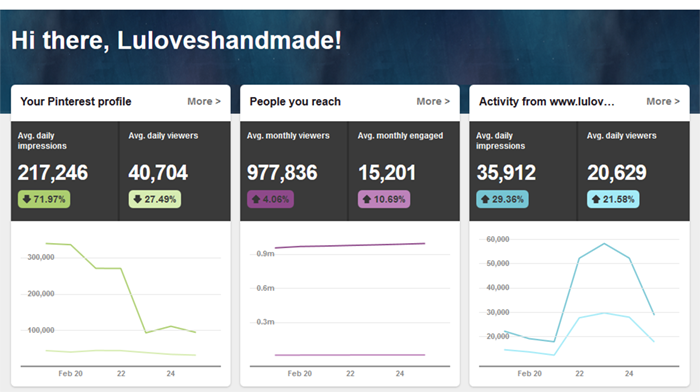700x392 pixels.
Task: Click the 100,000 axis label
Action: pyautogui.click(x=41, y=330)
